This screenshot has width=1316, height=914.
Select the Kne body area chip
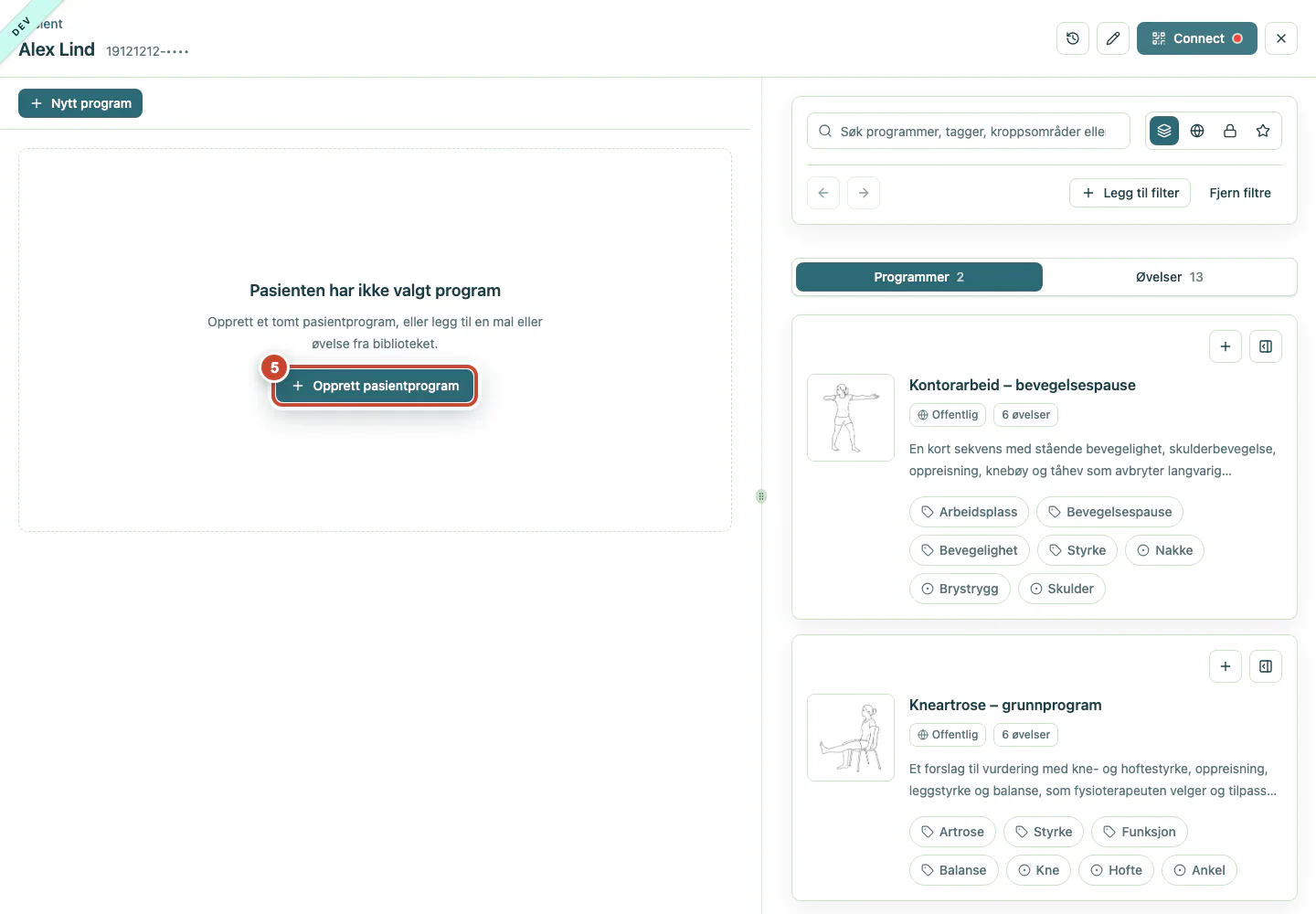[x=1038, y=870]
